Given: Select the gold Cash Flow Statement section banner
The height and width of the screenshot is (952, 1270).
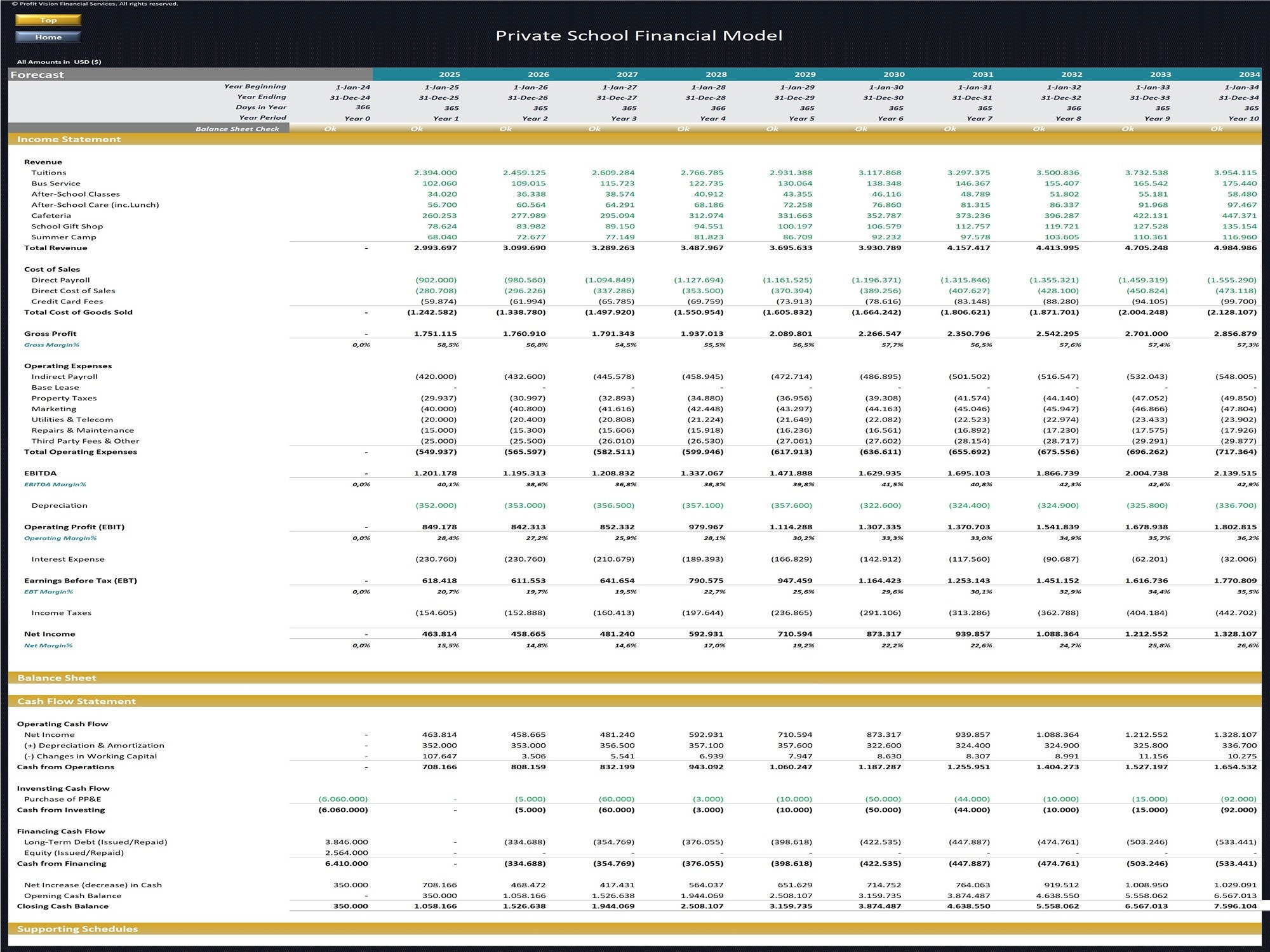Looking at the screenshot, I should pyautogui.click(x=76, y=701).
